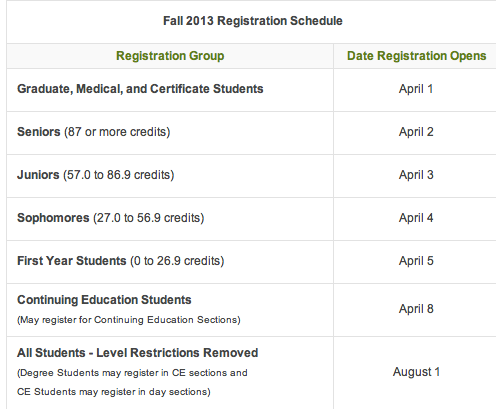Click the April 4 date cell

[x=416, y=218]
